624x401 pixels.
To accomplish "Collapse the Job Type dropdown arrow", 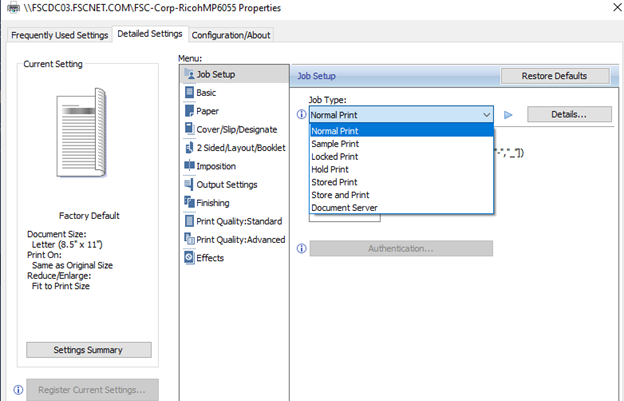I will coord(486,115).
